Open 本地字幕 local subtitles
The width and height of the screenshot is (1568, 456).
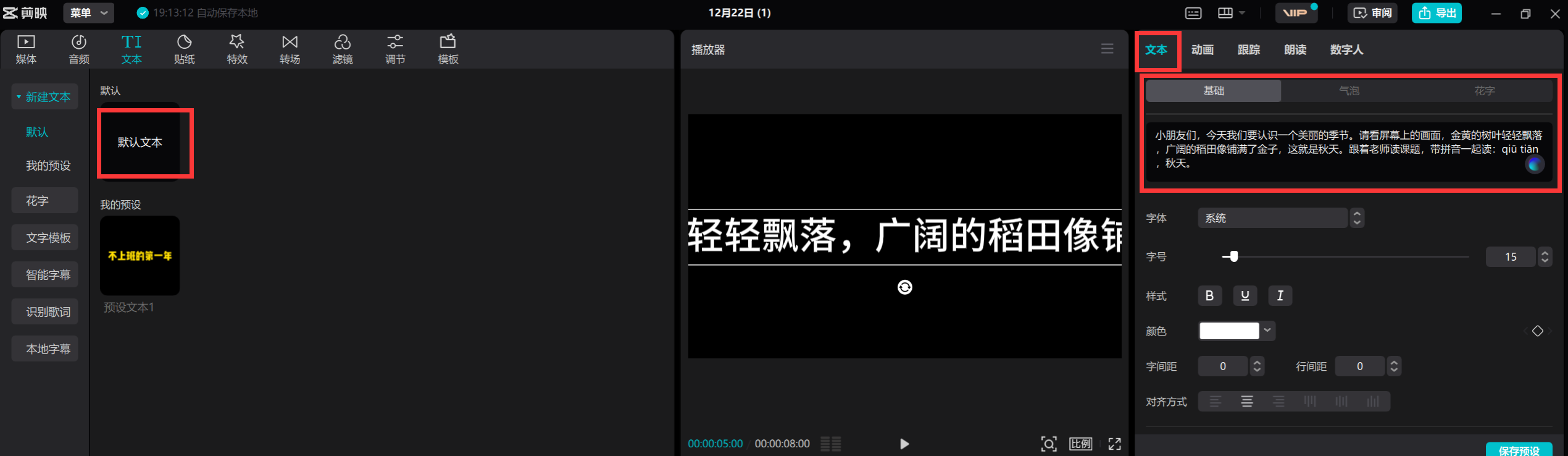click(x=44, y=349)
